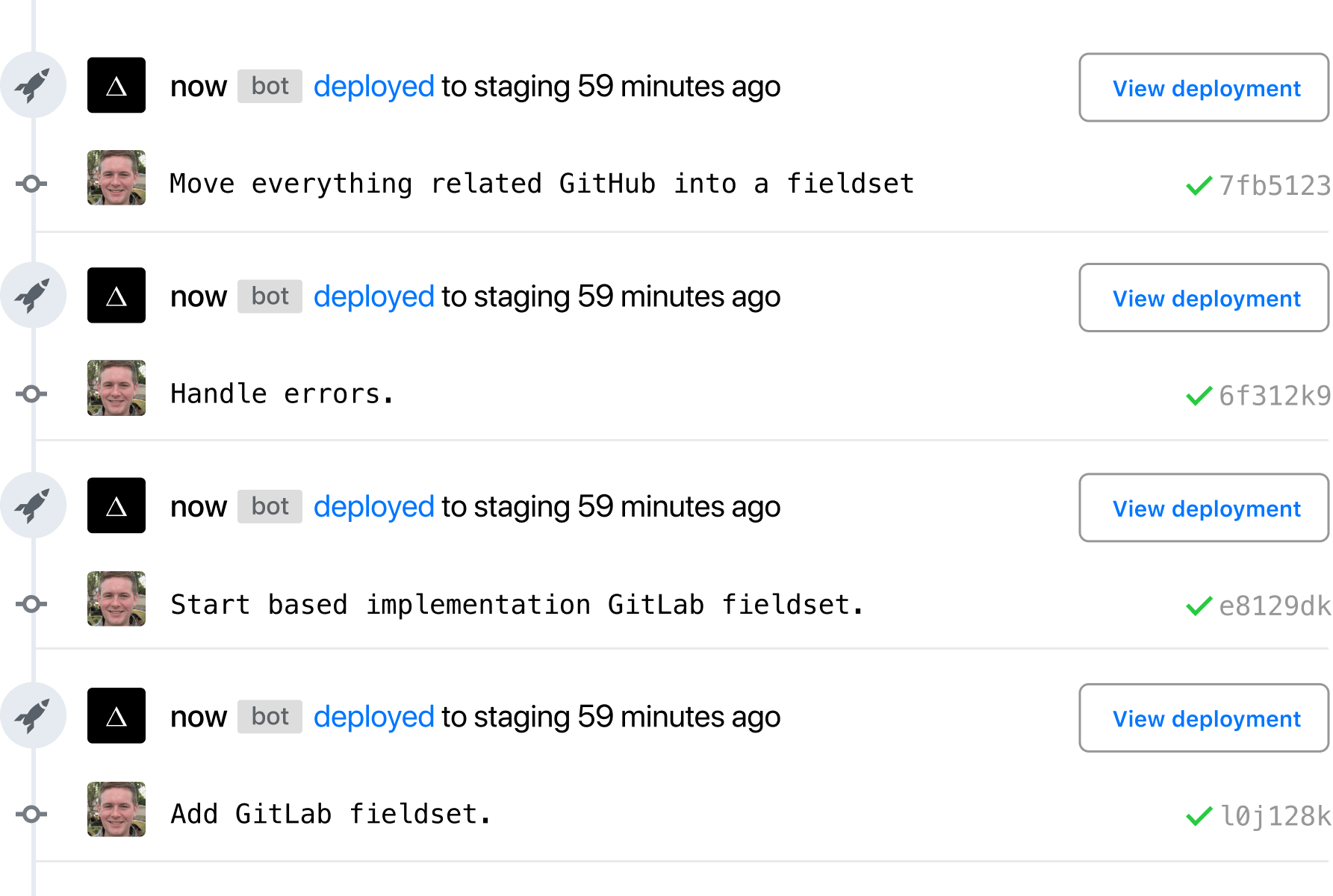Click commit node icon beside Add GitLab fieldset
The image size is (1333, 896).
[31, 814]
